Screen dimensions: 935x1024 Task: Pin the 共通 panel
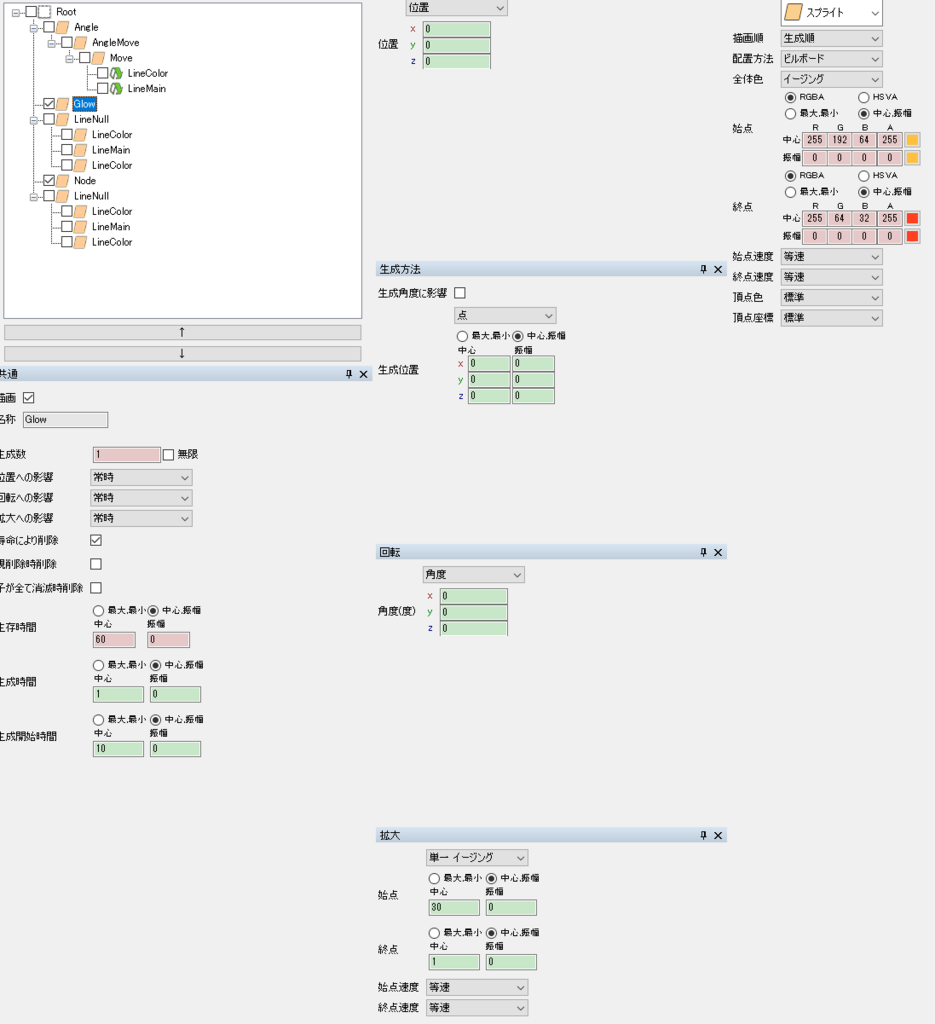coord(349,374)
